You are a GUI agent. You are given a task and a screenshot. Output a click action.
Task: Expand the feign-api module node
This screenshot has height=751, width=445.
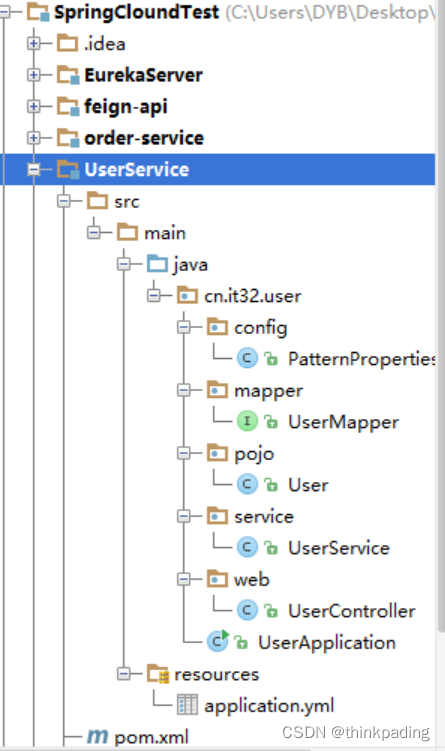(34, 106)
